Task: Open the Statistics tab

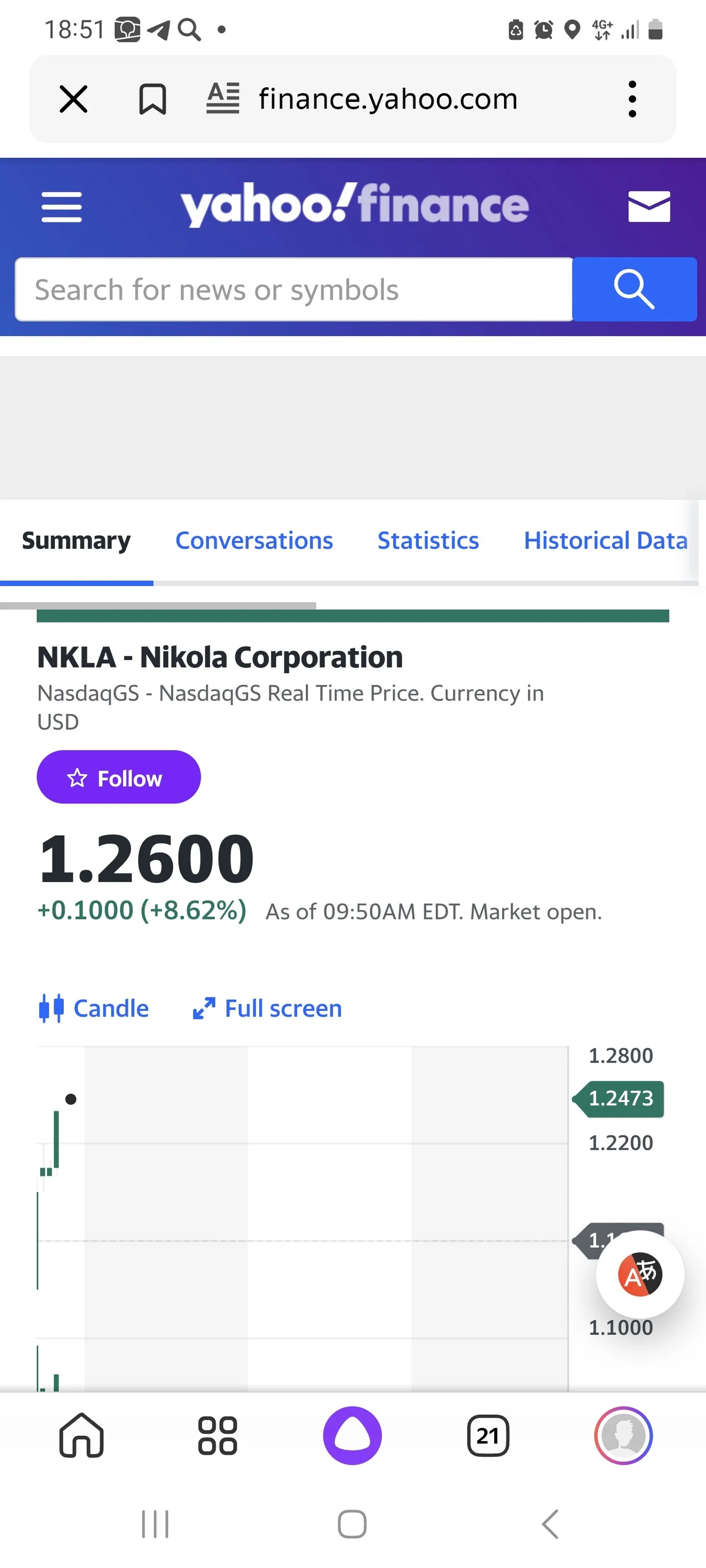Action: [428, 540]
